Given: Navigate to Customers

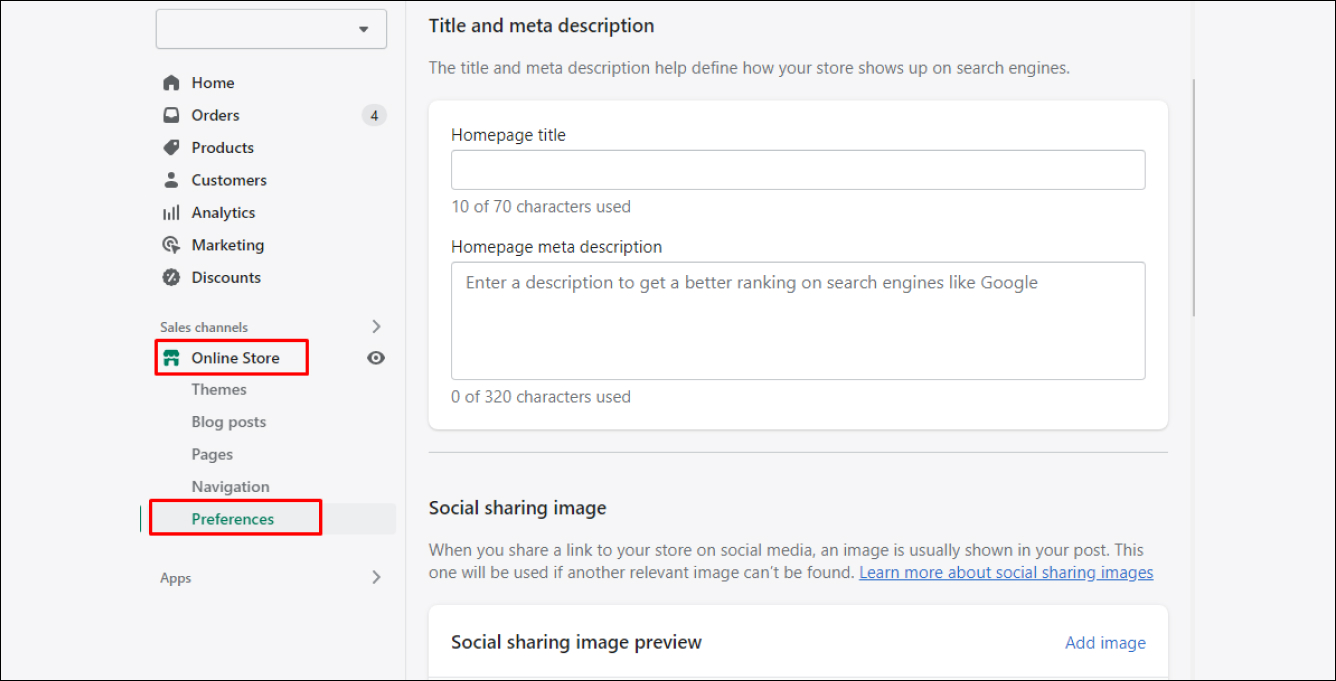Looking at the screenshot, I should point(229,180).
